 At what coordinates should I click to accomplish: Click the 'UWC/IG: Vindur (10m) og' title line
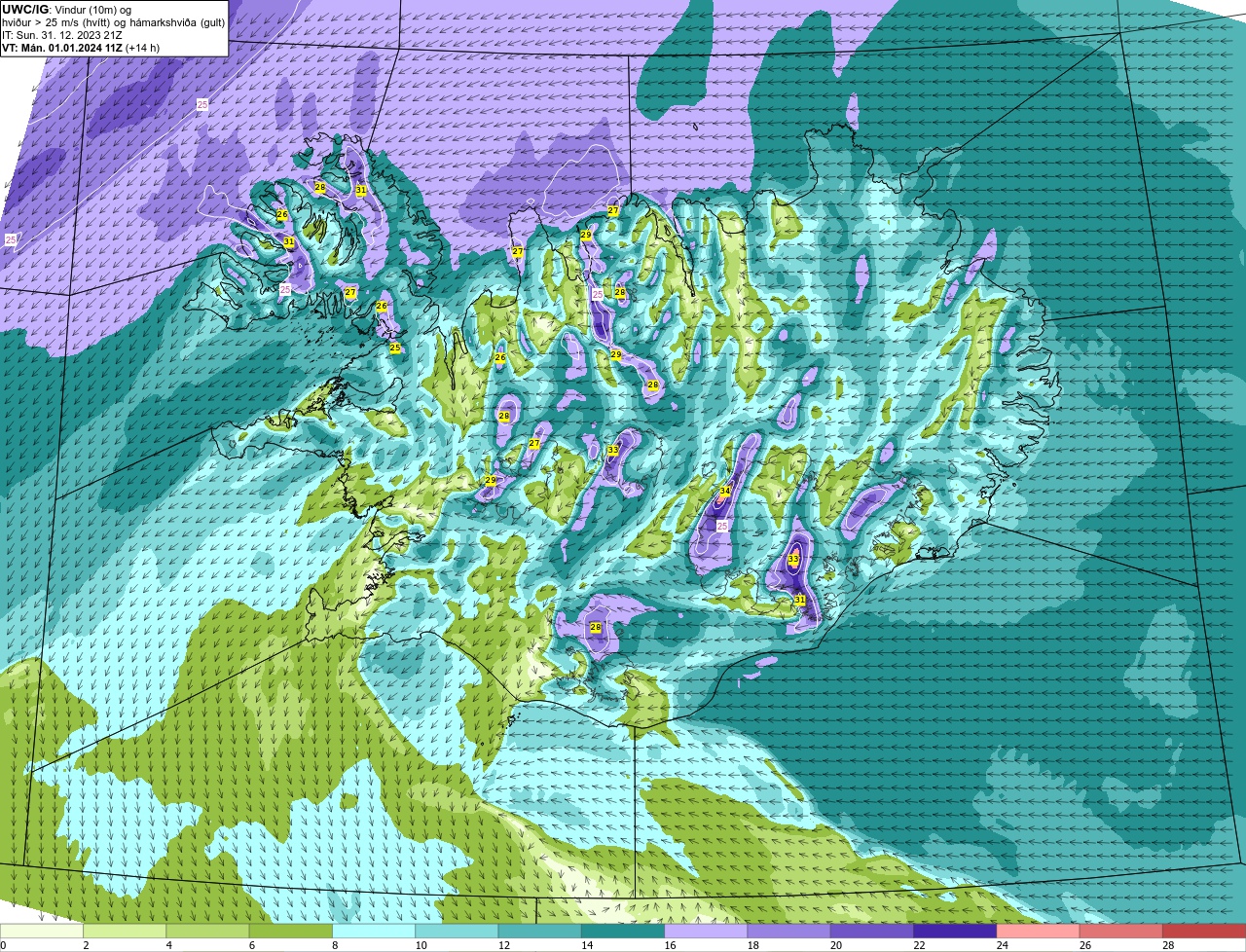[67, 9]
